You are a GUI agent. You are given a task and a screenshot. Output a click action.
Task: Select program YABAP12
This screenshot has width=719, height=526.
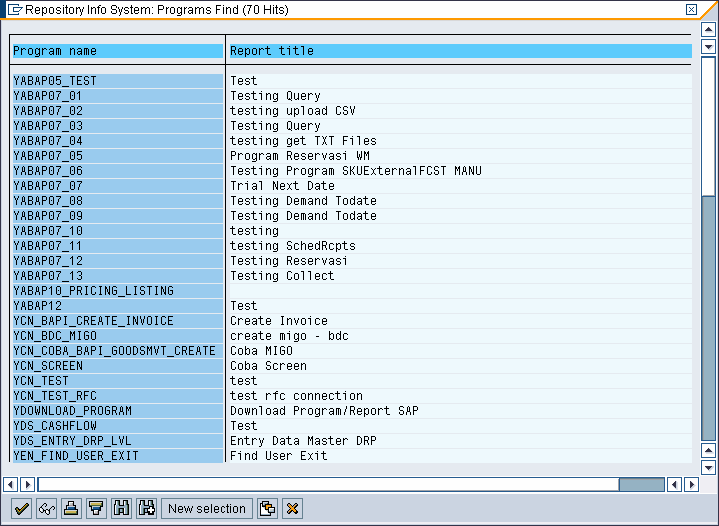point(118,306)
